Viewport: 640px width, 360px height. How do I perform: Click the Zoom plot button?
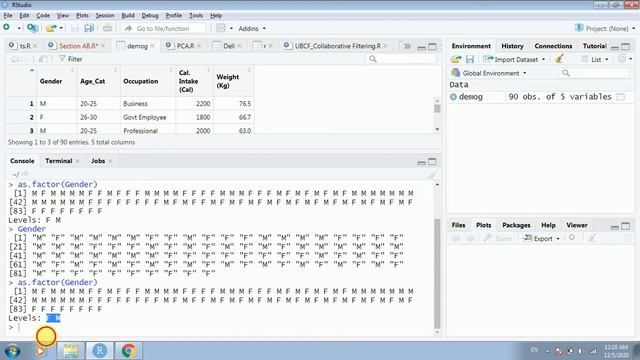(x=497, y=238)
